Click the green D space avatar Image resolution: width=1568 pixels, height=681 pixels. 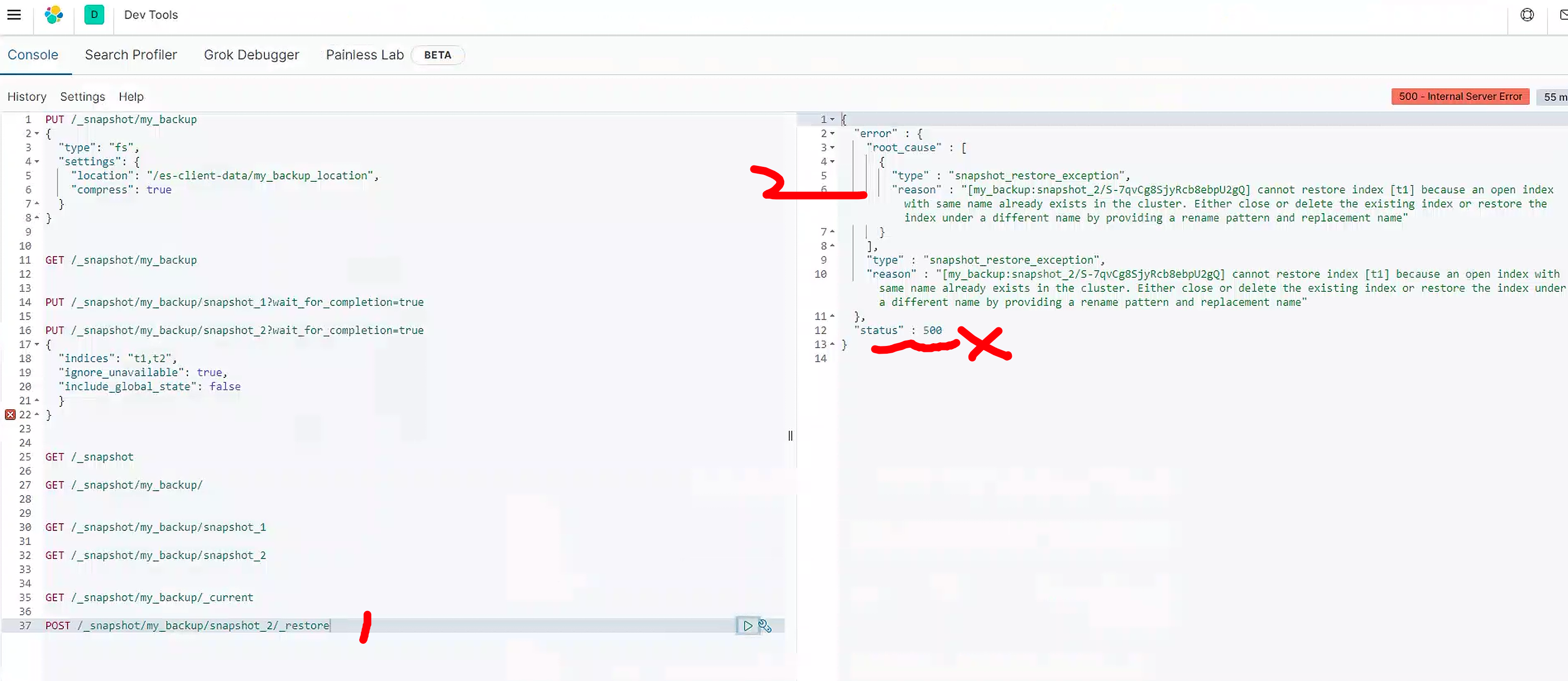coord(94,15)
